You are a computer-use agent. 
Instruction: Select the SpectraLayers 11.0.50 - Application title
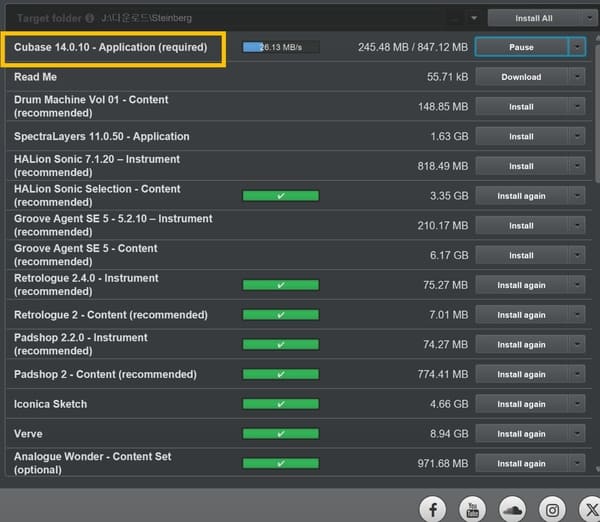pyautogui.click(x=101, y=137)
